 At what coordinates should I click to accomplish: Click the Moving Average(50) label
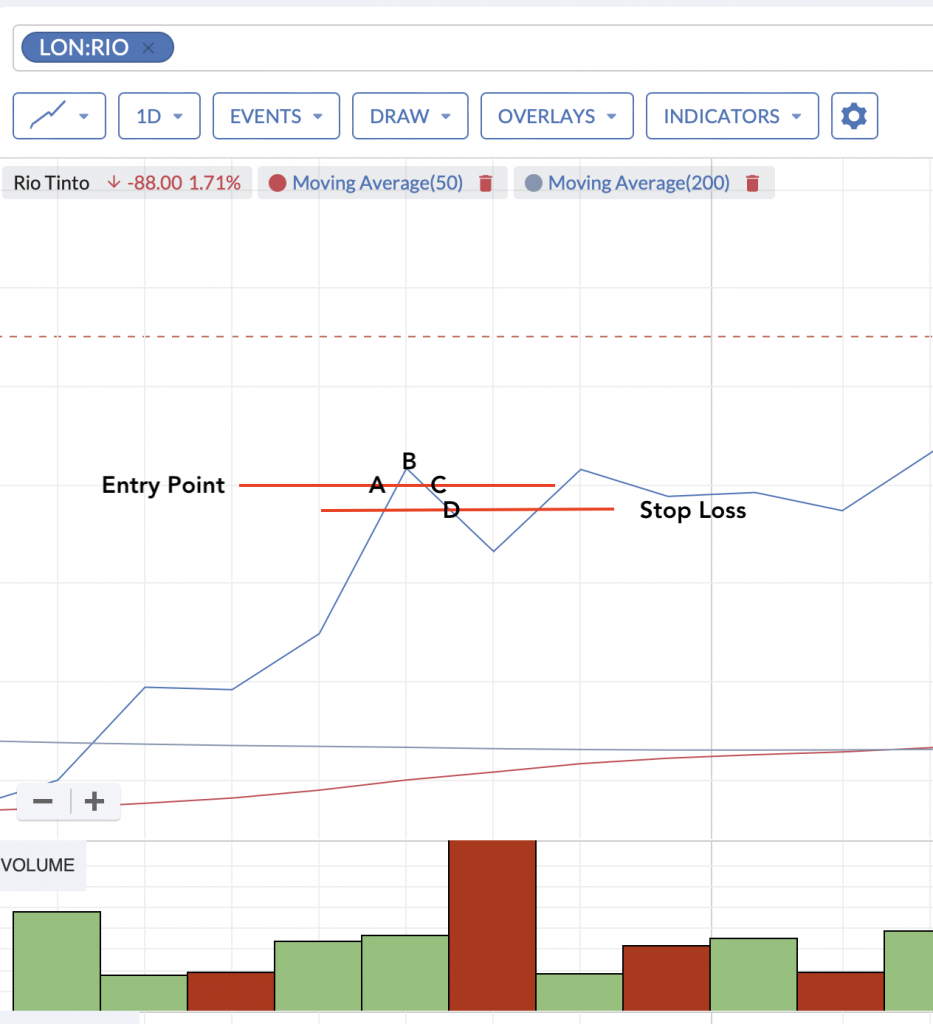377,183
